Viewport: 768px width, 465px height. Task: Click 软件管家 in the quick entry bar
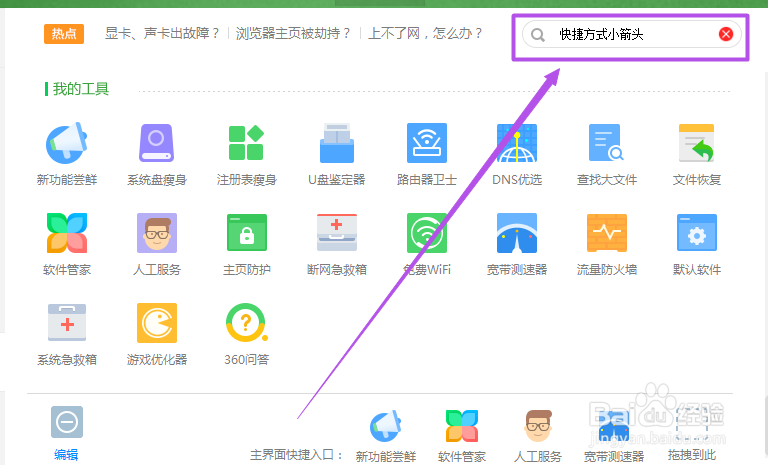(461, 436)
